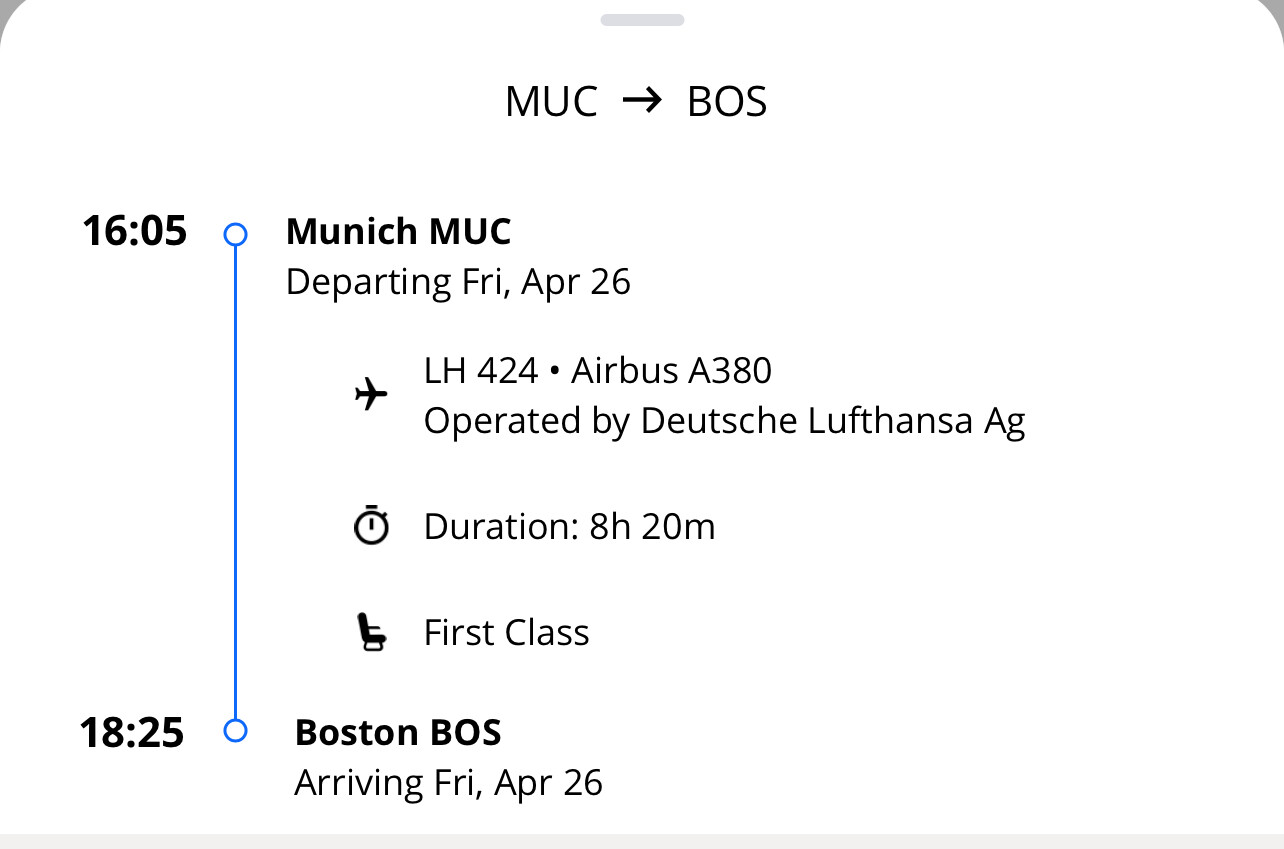Click the 18:25 arrival time
The width and height of the screenshot is (1284, 849).
(x=132, y=733)
